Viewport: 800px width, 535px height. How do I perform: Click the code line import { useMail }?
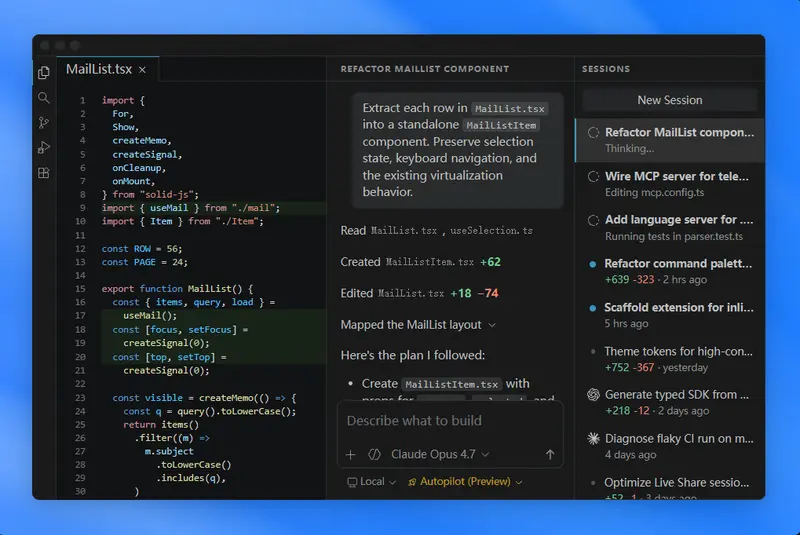point(191,208)
